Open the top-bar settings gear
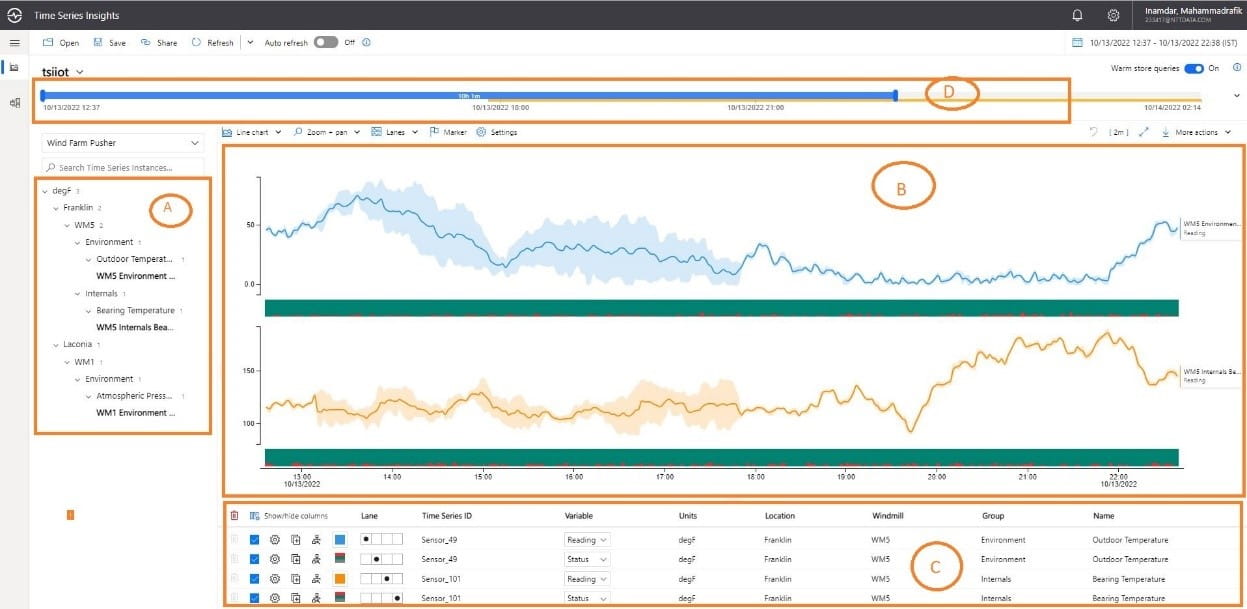 click(1113, 15)
